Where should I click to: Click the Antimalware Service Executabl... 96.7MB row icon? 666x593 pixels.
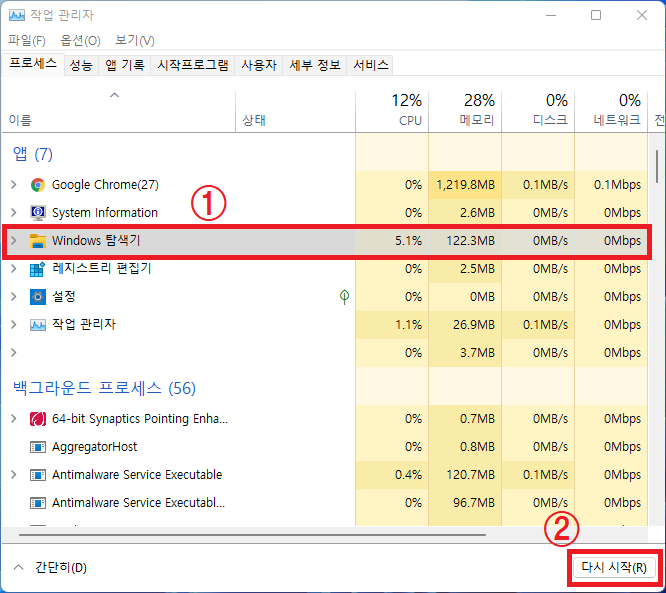pyautogui.click(x=38, y=503)
